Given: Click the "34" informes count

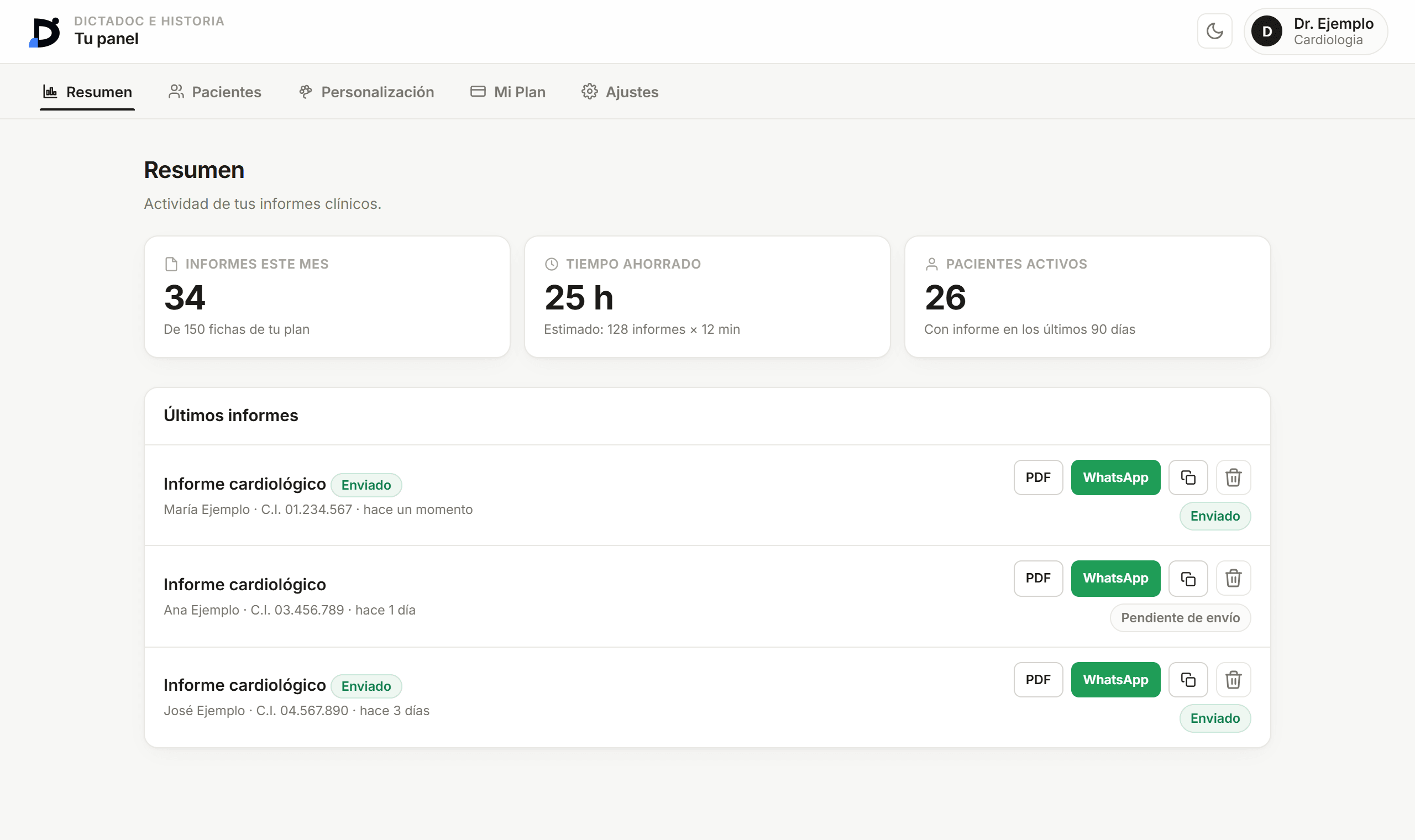Looking at the screenshot, I should (185, 297).
